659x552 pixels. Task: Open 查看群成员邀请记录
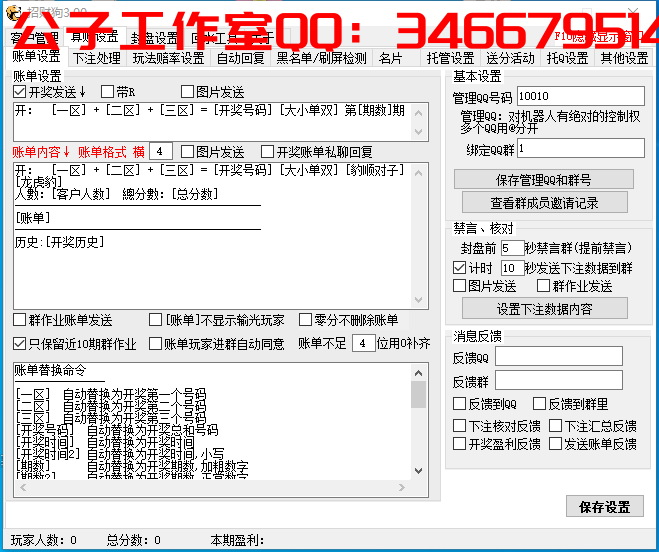545,203
